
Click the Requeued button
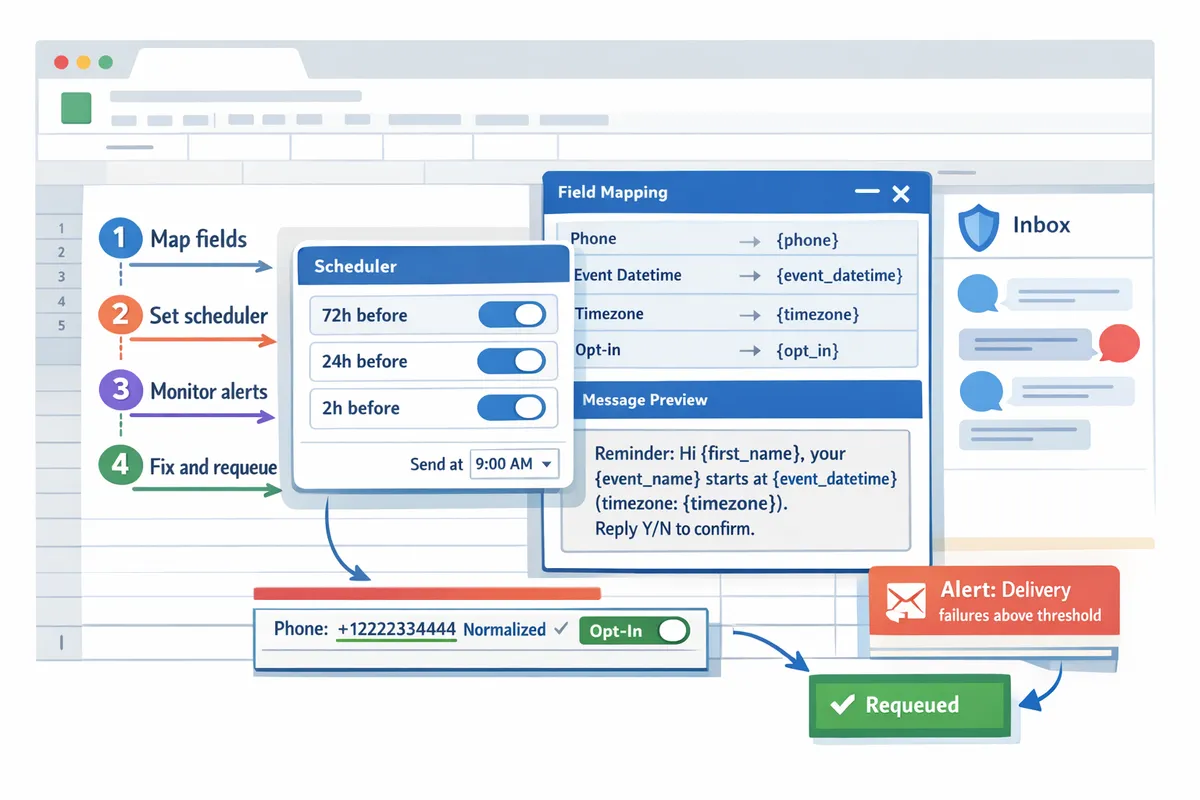pos(911,705)
